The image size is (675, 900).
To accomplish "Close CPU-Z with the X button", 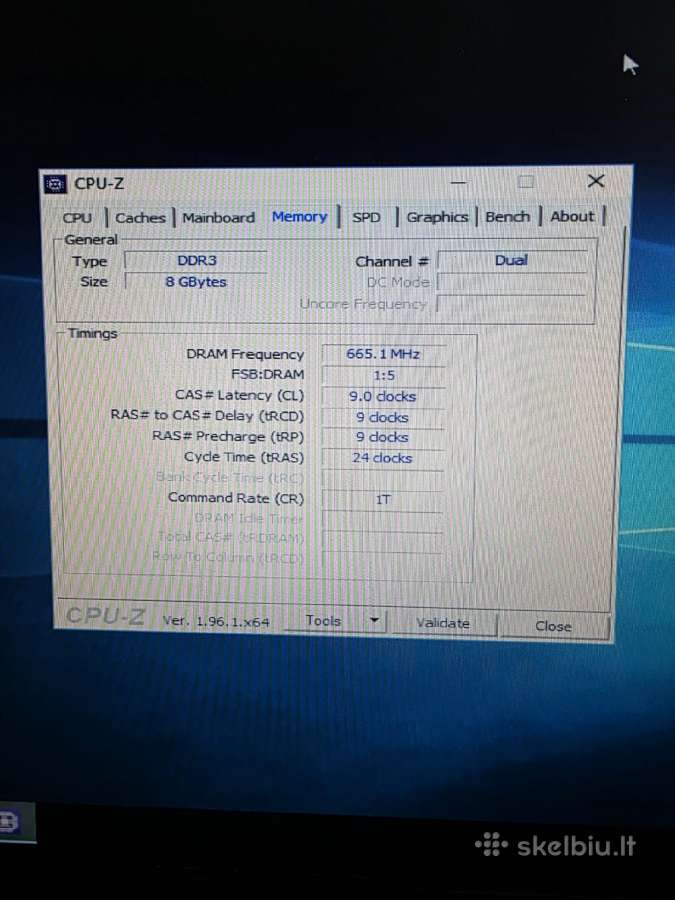I will [596, 181].
